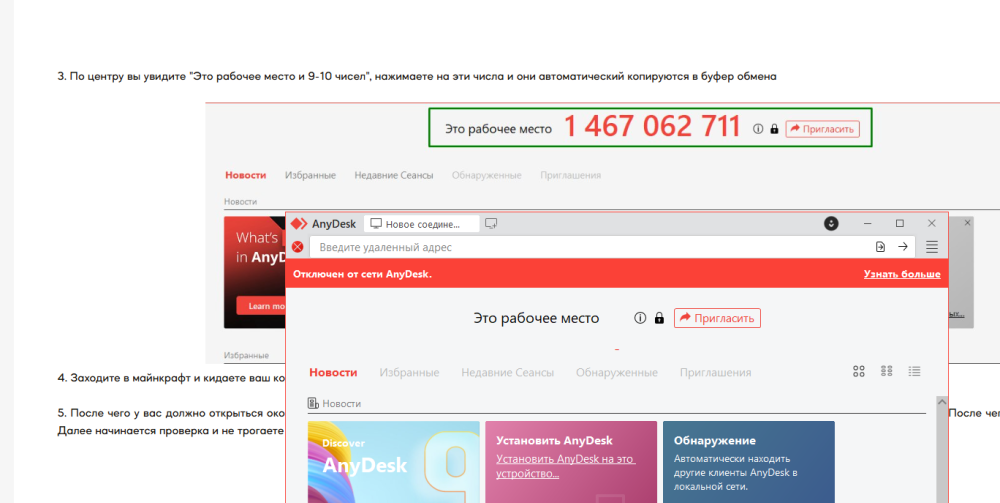Click Недавние Сеансы tab in the tutorial image behind

(394, 175)
